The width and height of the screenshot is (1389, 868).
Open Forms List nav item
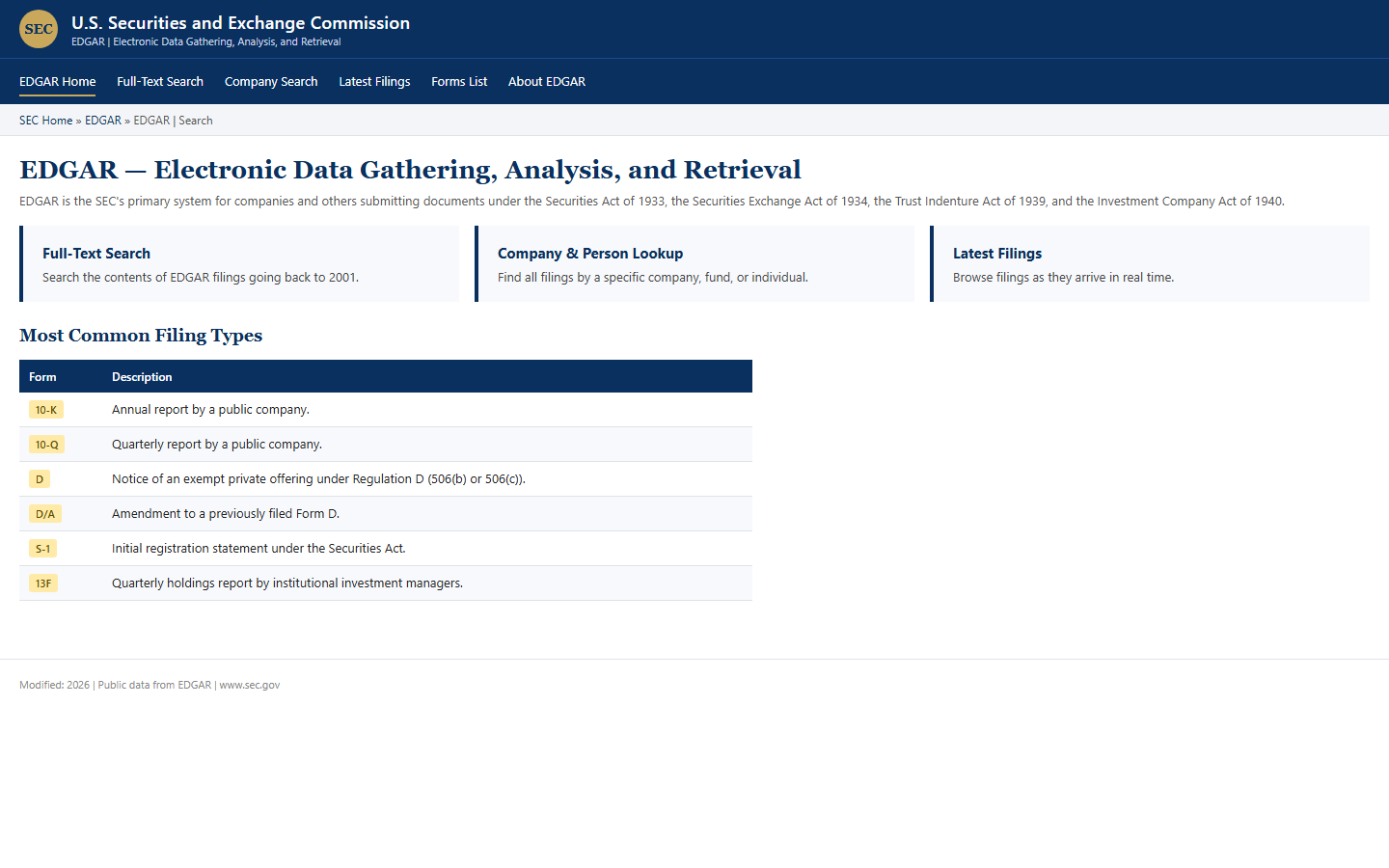pos(459,82)
